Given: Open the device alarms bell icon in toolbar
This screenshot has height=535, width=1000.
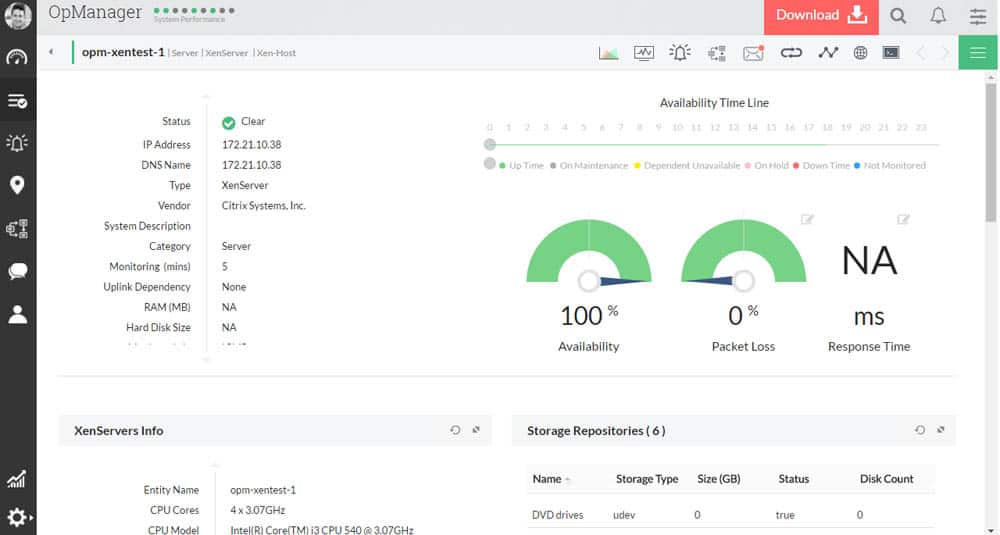Looking at the screenshot, I should pos(680,52).
